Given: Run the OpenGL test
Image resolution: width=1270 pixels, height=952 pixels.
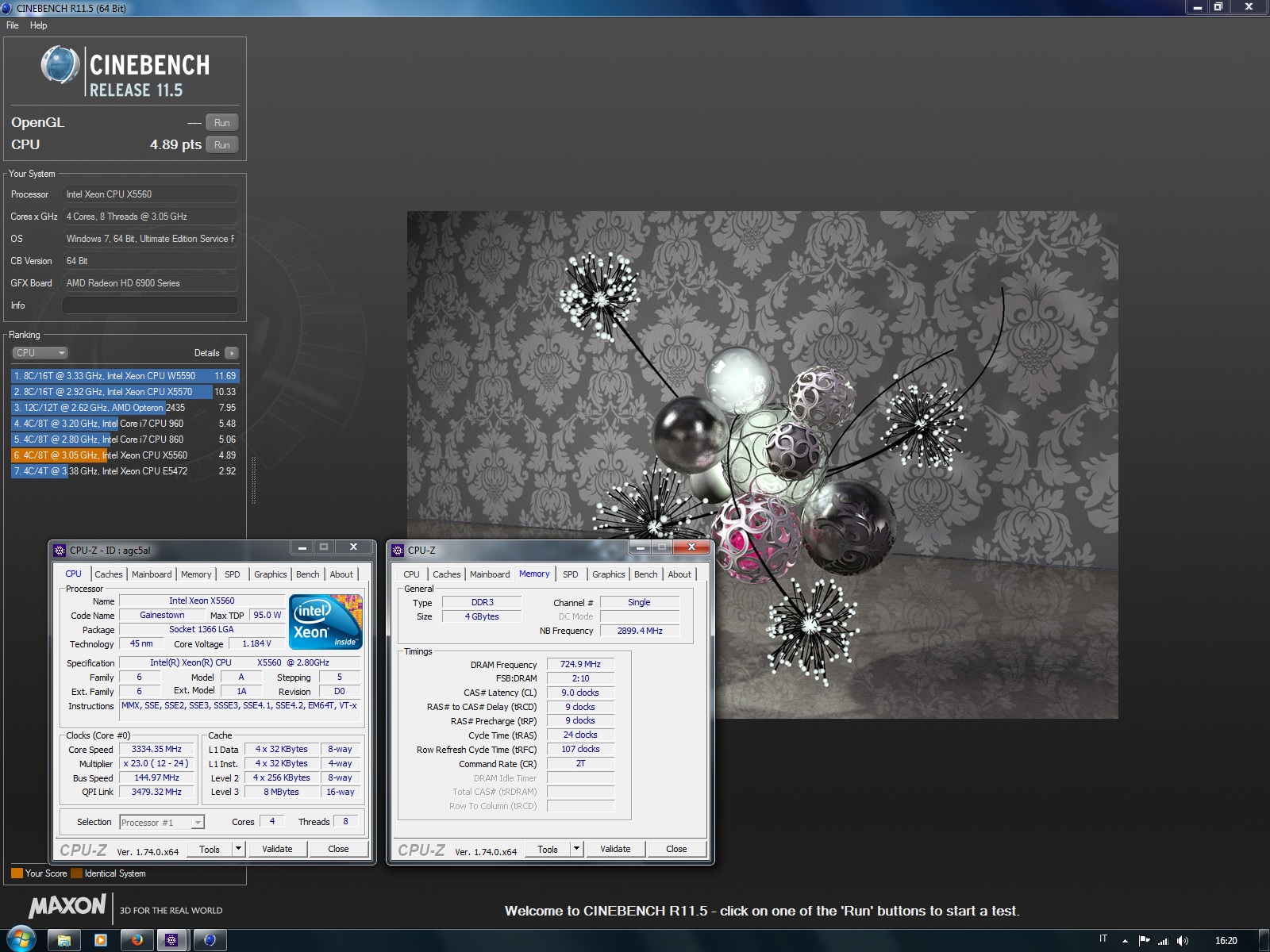Looking at the screenshot, I should 222,123.
